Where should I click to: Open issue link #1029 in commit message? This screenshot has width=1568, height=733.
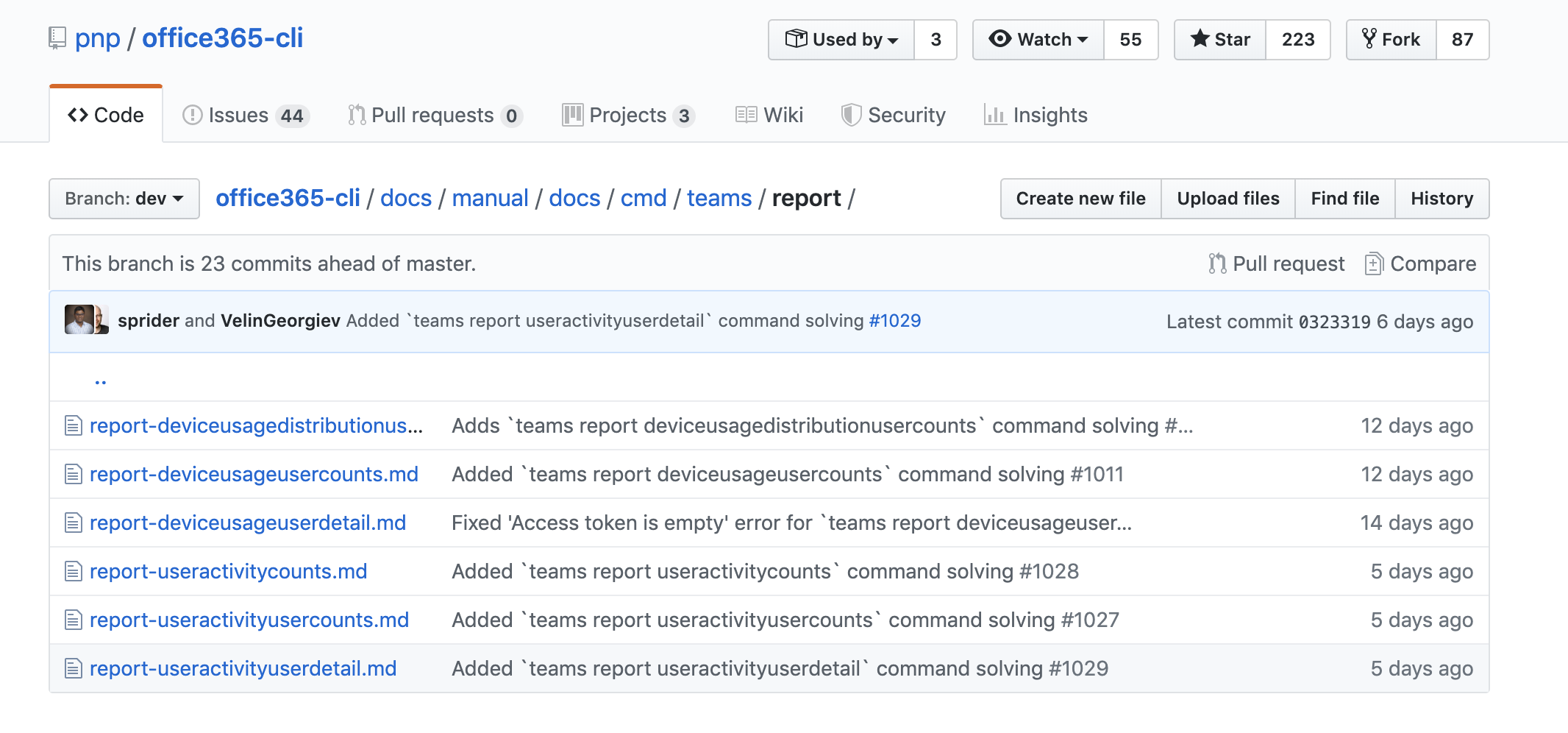tap(894, 321)
